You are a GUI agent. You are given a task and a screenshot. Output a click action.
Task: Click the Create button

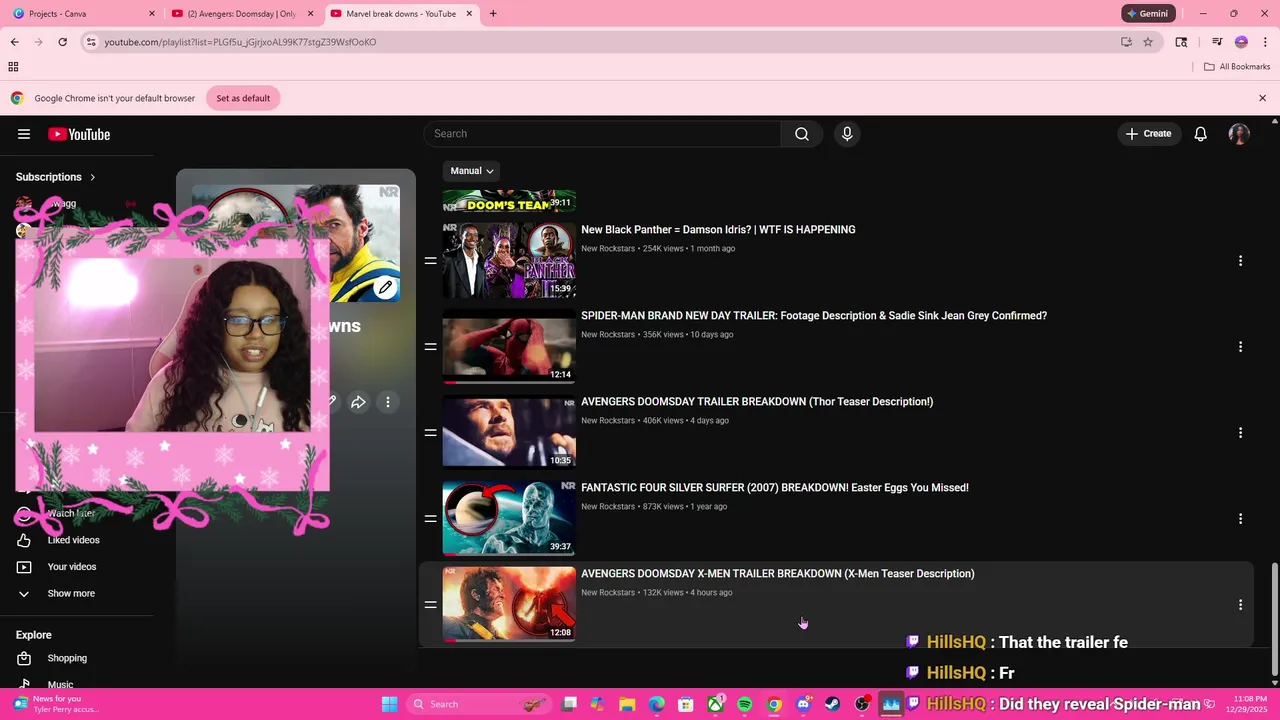point(1148,134)
